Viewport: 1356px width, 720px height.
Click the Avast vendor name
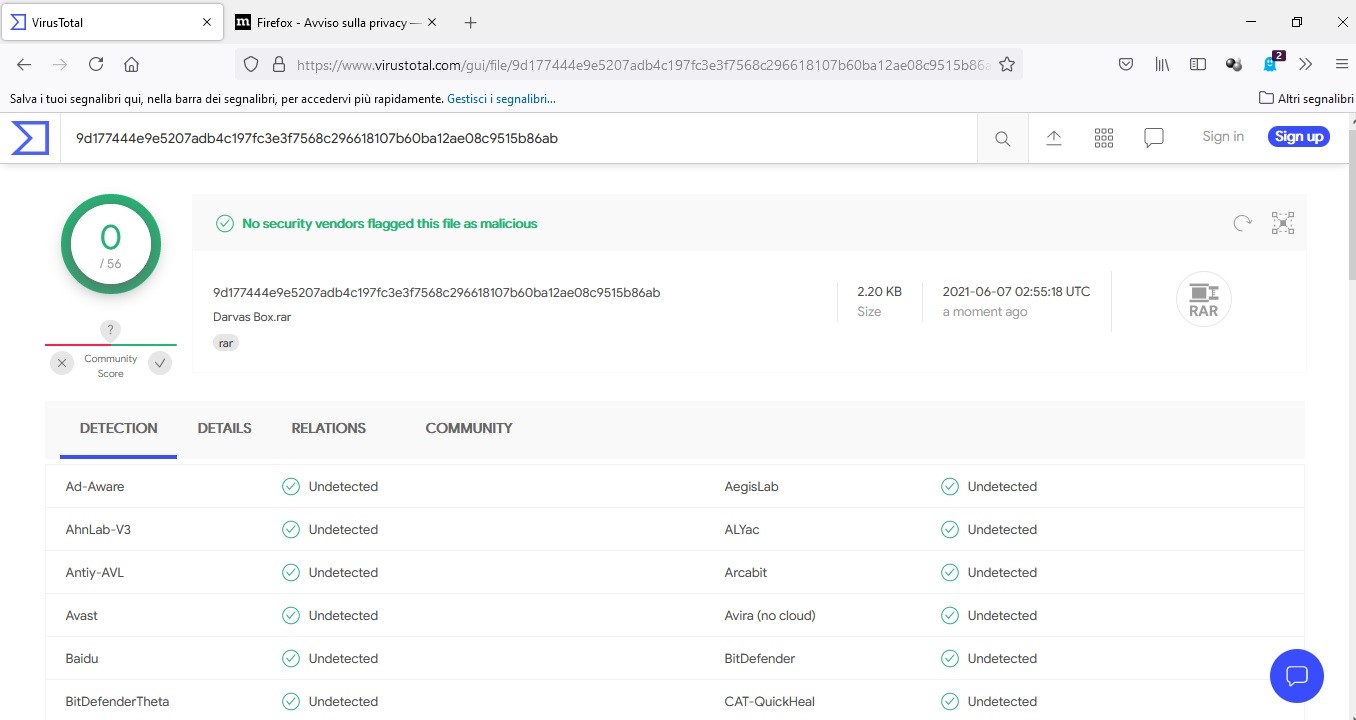(82, 616)
